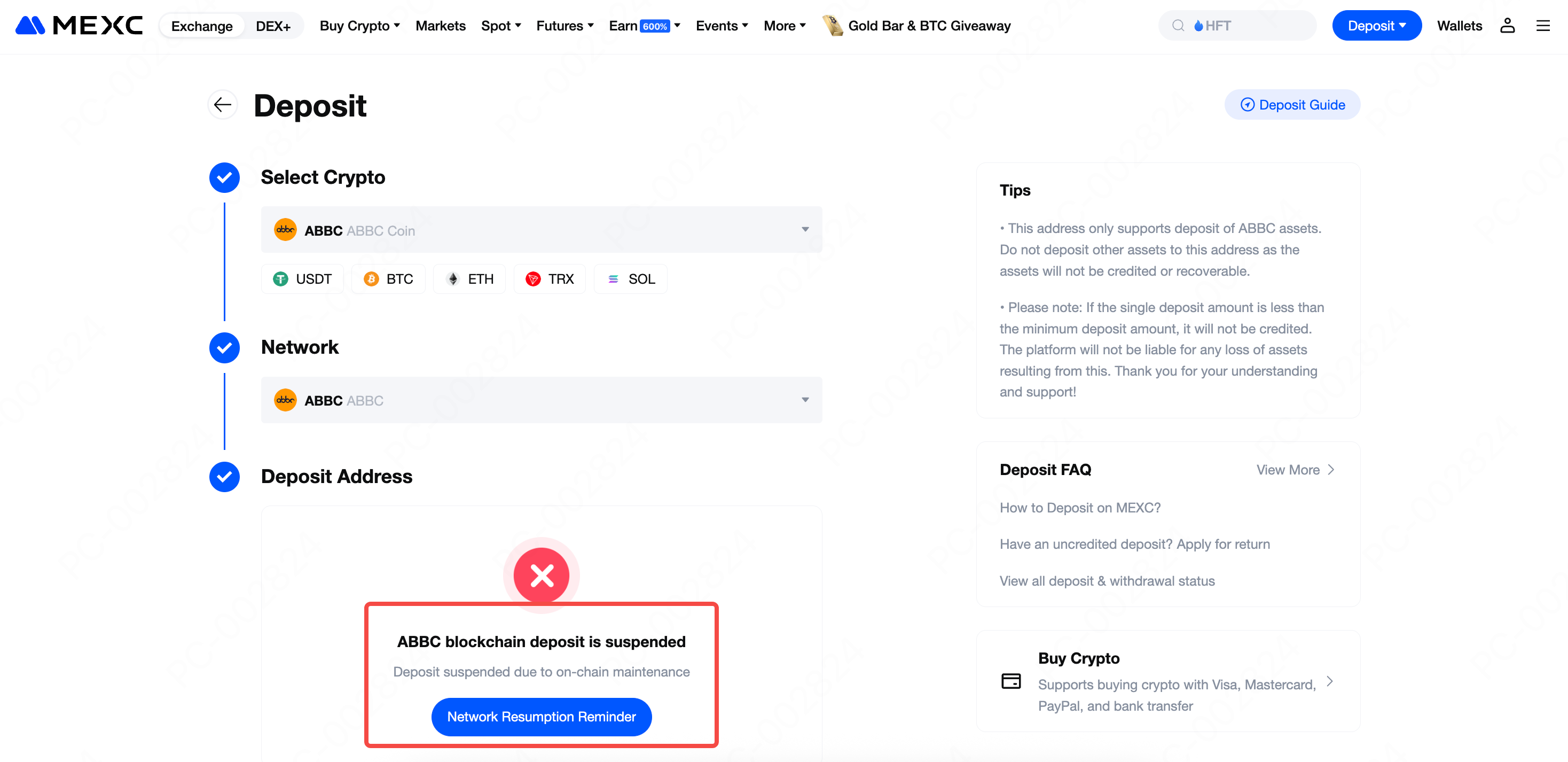Select the USDT quick-pick chip
Viewport: 1568px width, 762px height.
(302, 279)
